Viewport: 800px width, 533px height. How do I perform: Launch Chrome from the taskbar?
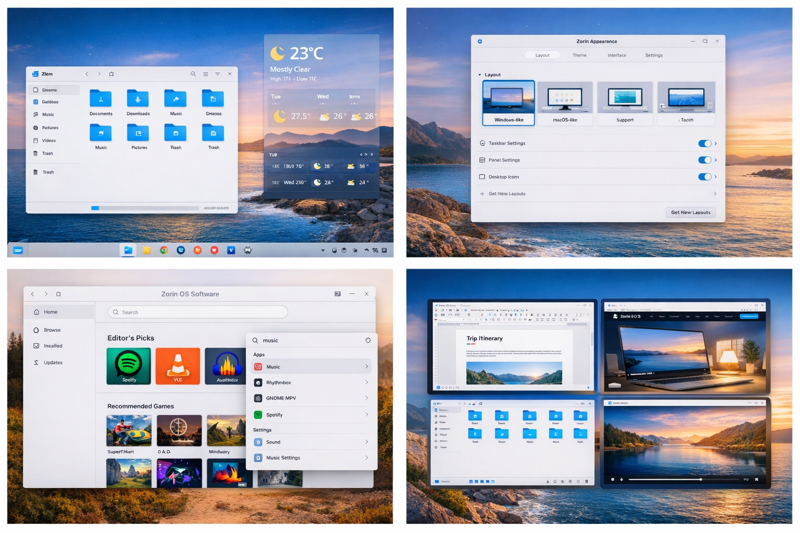pyautogui.click(x=164, y=250)
